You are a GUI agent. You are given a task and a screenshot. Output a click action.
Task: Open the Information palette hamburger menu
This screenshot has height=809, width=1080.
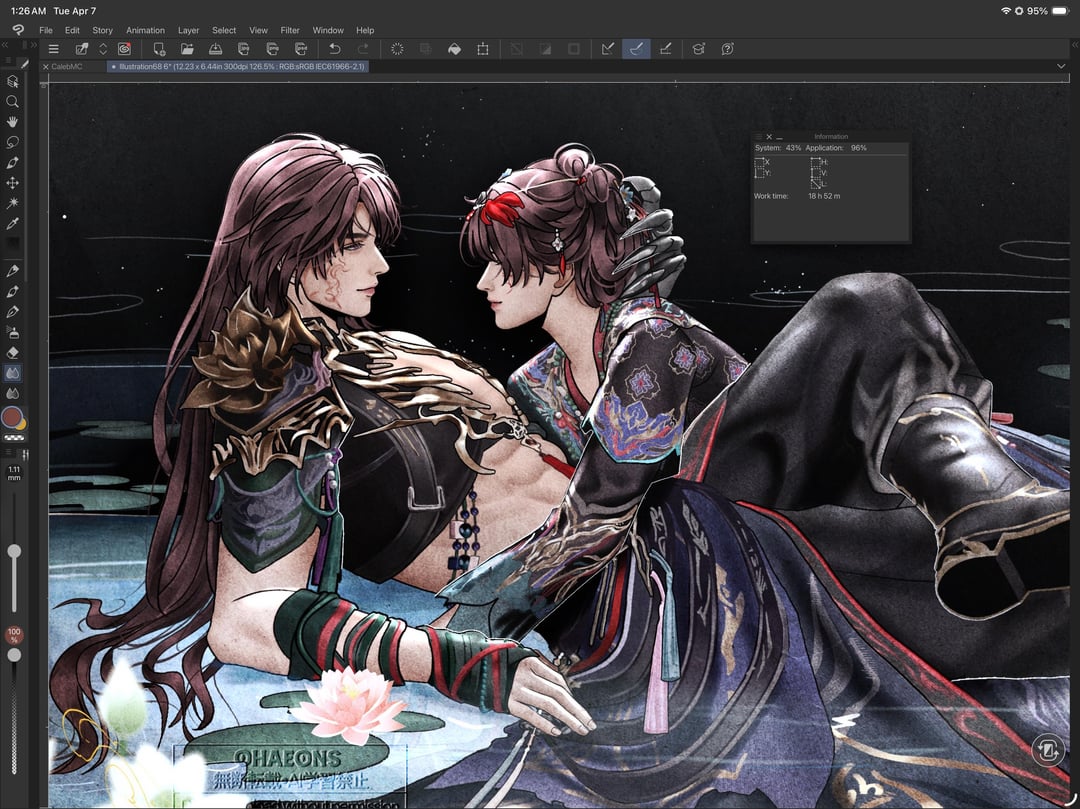pyautogui.click(x=757, y=136)
